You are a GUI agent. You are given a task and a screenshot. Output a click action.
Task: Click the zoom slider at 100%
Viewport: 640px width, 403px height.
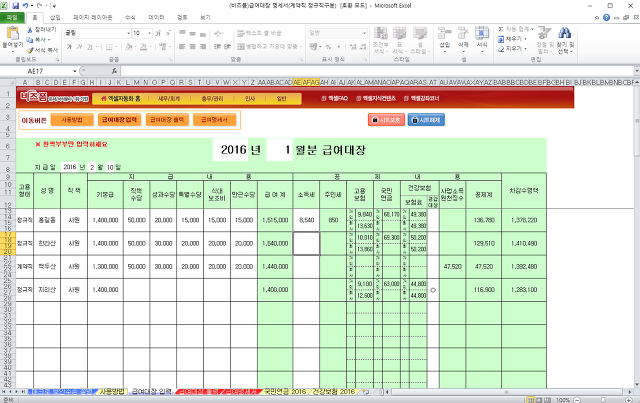click(602, 400)
